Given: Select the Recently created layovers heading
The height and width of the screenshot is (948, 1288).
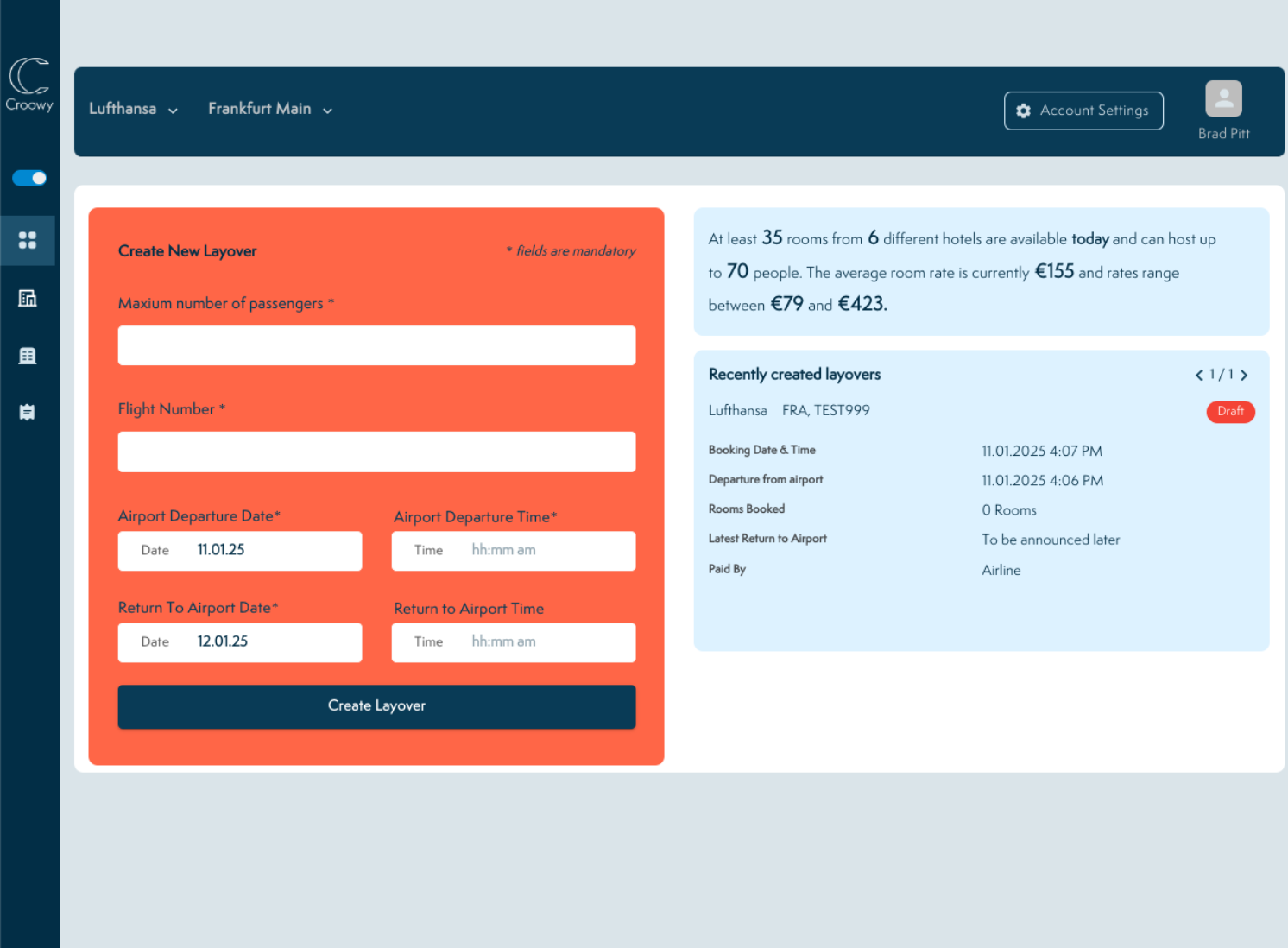Looking at the screenshot, I should pos(794,374).
